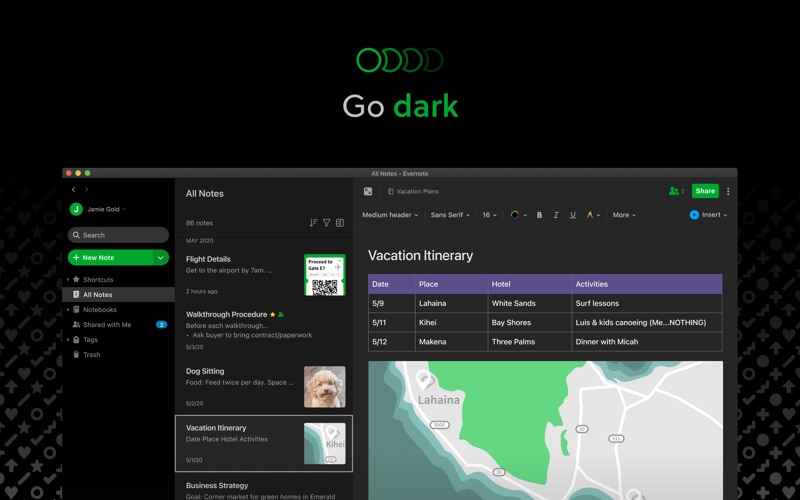Click the Lahaina pin on the map image
The width and height of the screenshot is (800, 500).
pyautogui.click(x=423, y=380)
